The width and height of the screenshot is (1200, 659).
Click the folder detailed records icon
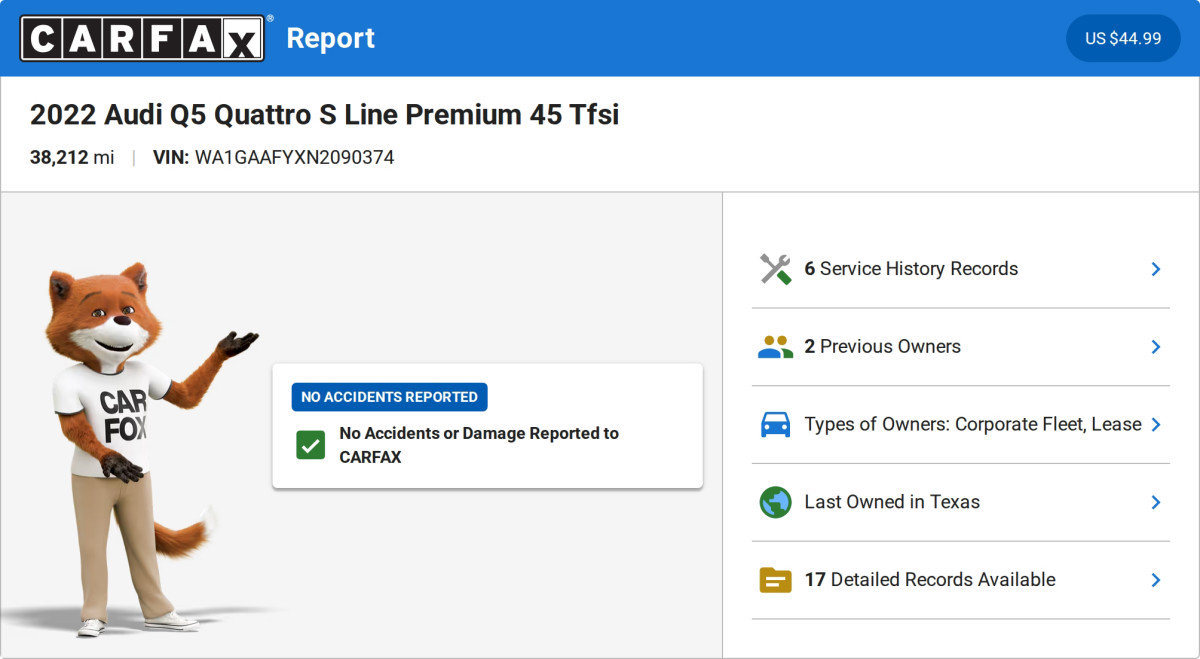click(x=775, y=580)
